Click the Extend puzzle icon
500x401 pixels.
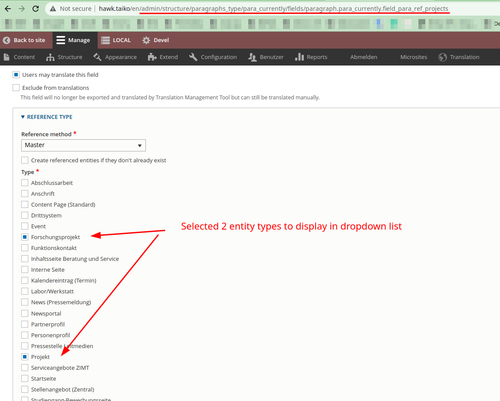coord(152,57)
